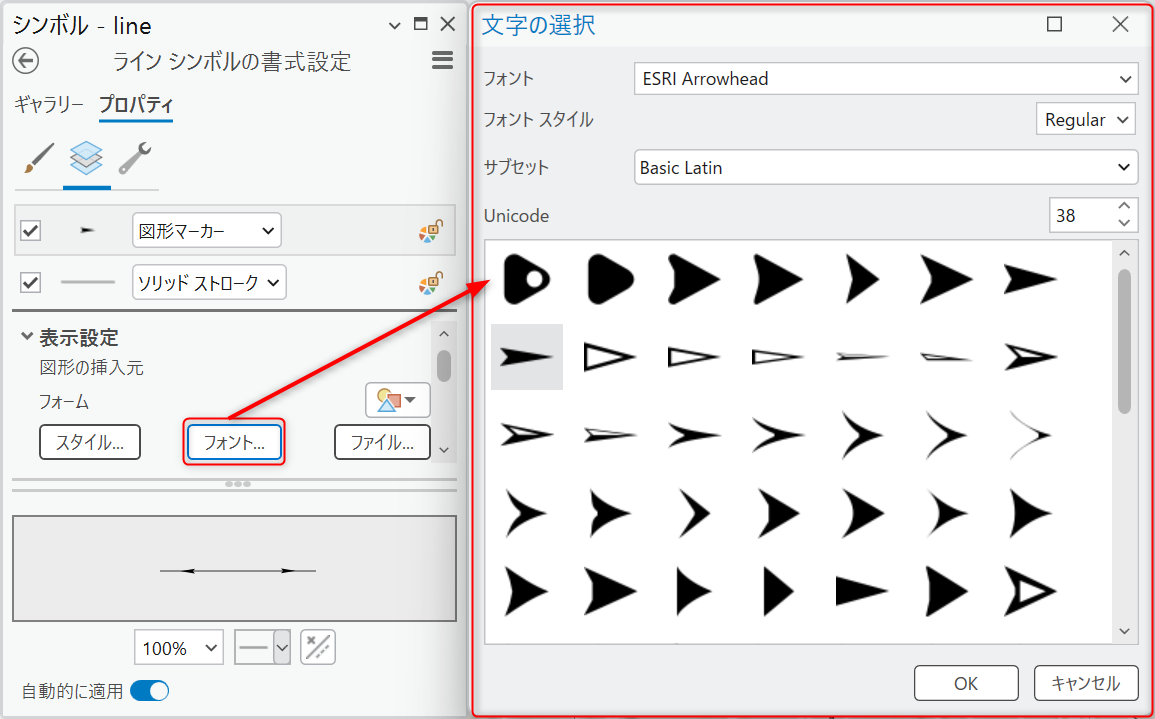Image resolution: width=1155 pixels, height=719 pixels.
Task: Switch to the ギャラリー tab
Action: pos(49,105)
